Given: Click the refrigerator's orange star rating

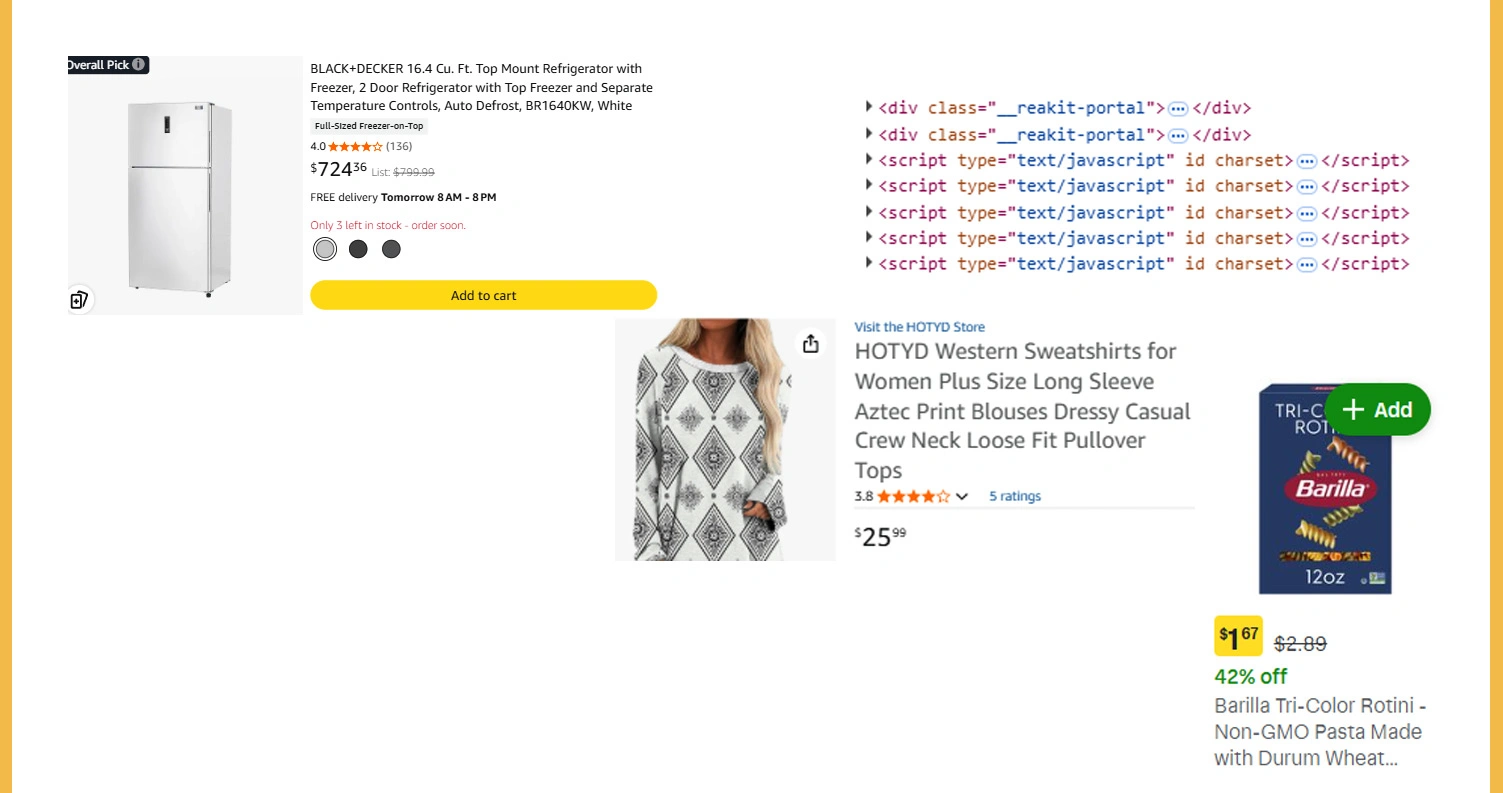Looking at the screenshot, I should (355, 147).
